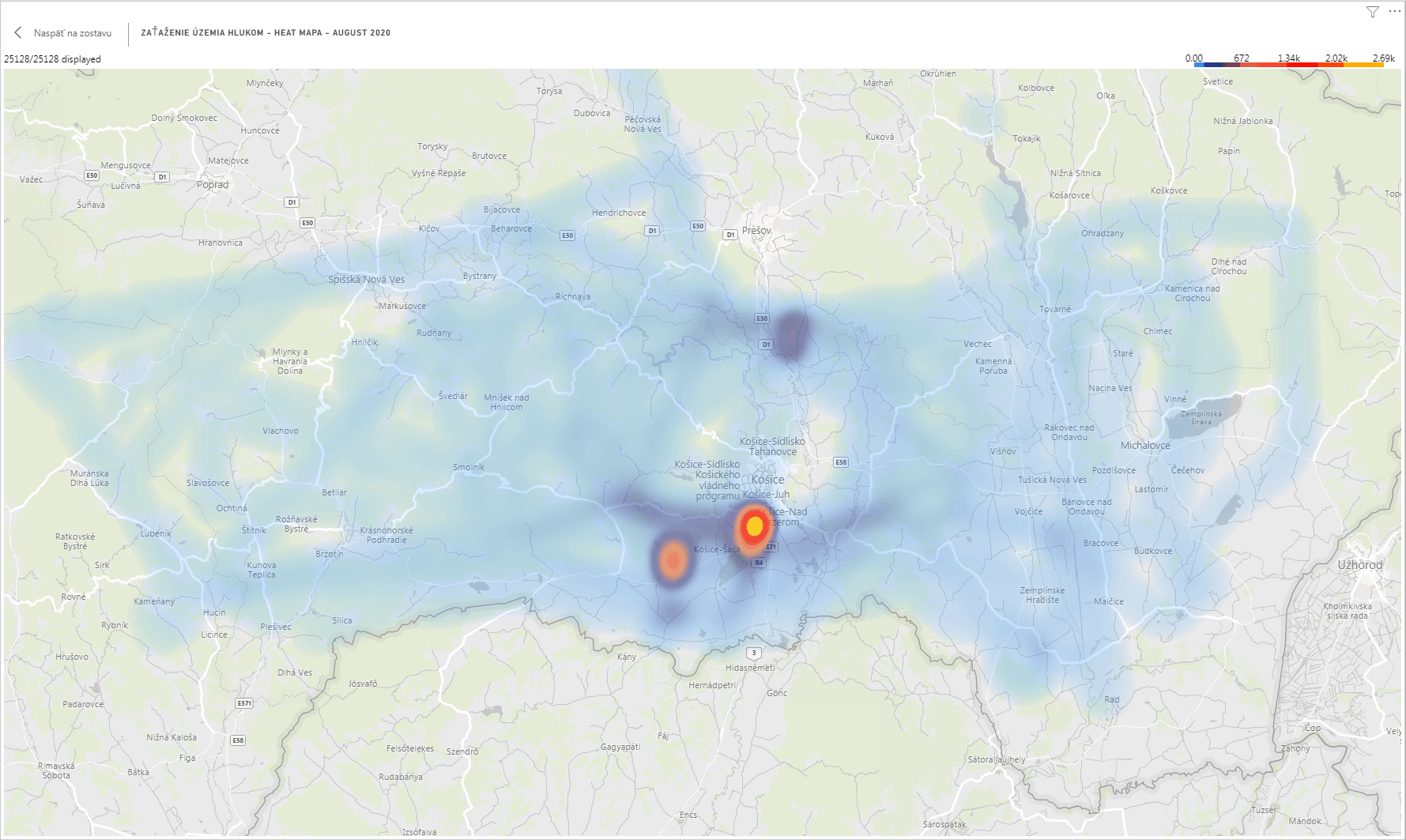This screenshot has height=840, width=1406.
Task: Click the back arrow icon
Action: click(18, 32)
